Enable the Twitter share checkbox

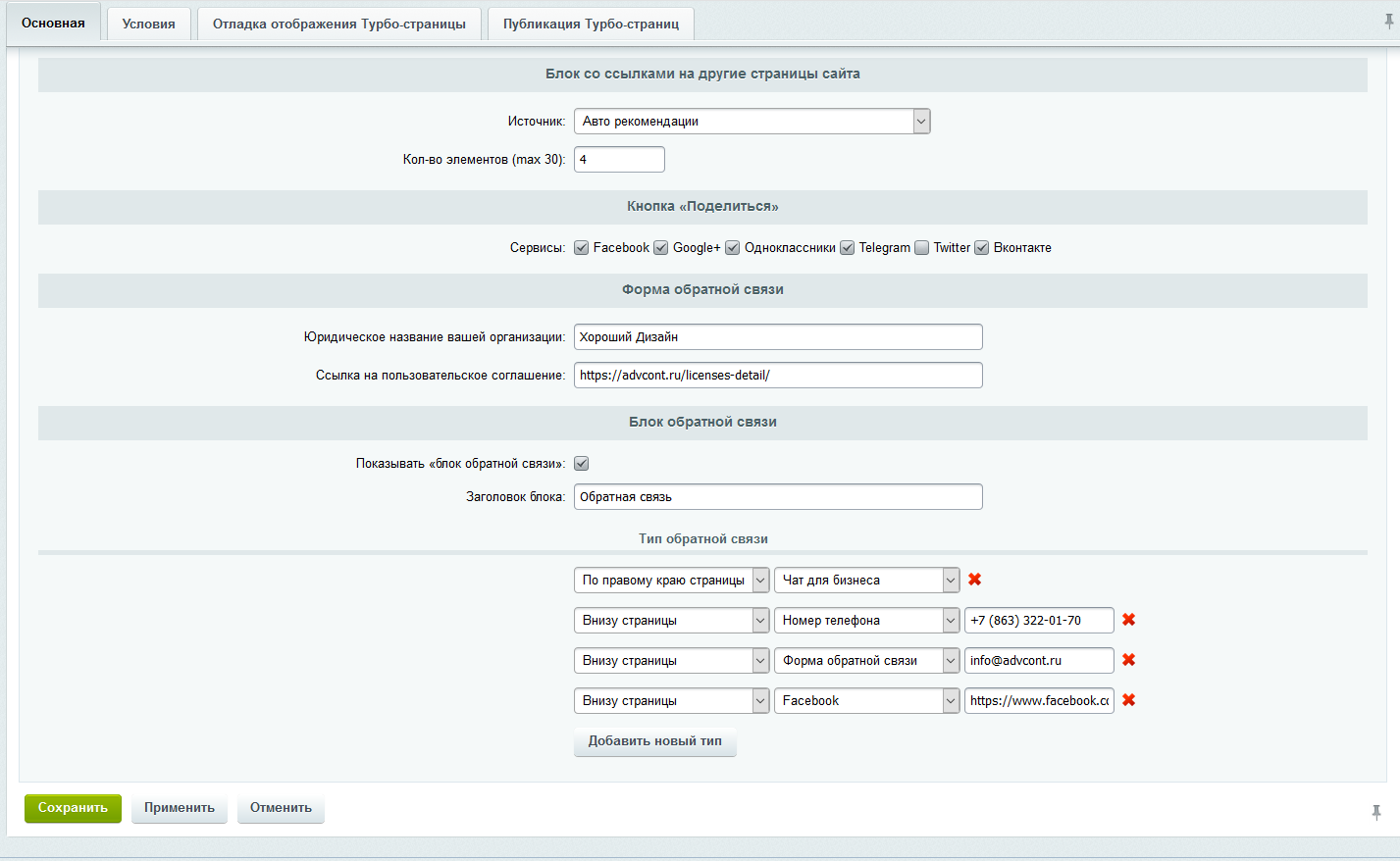pyautogui.click(x=921, y=248)
